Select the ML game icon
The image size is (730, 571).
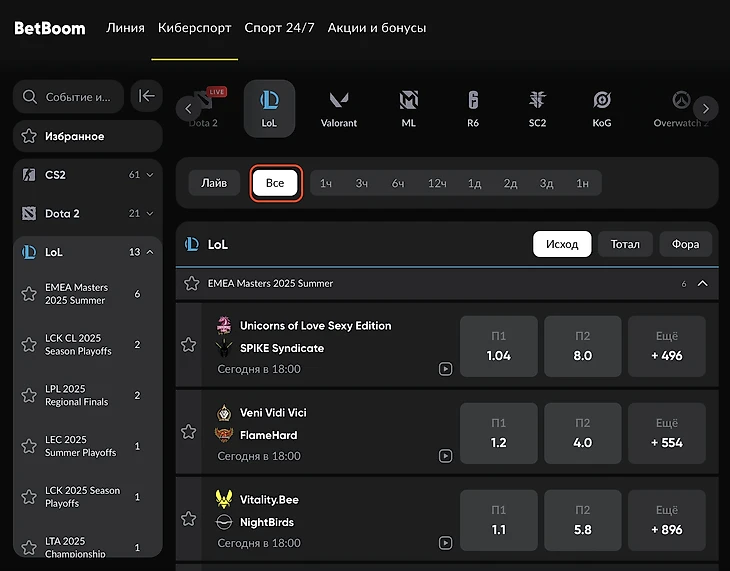[x=408, y=109]
